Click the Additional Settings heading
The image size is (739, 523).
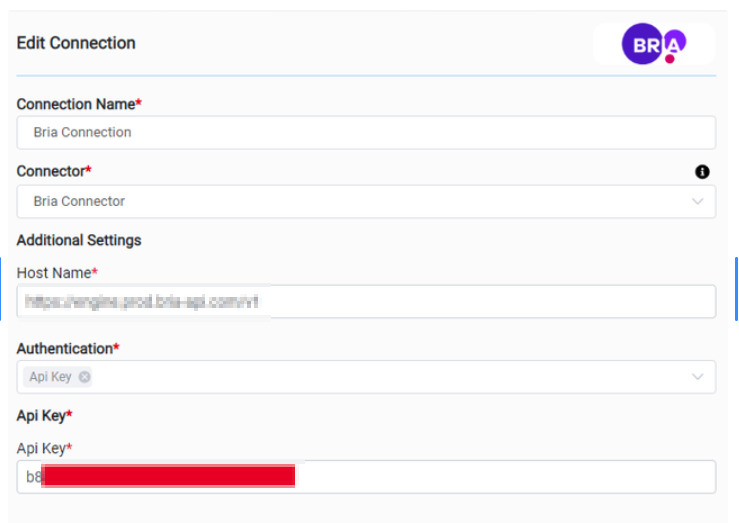click(x=79, y=240)
